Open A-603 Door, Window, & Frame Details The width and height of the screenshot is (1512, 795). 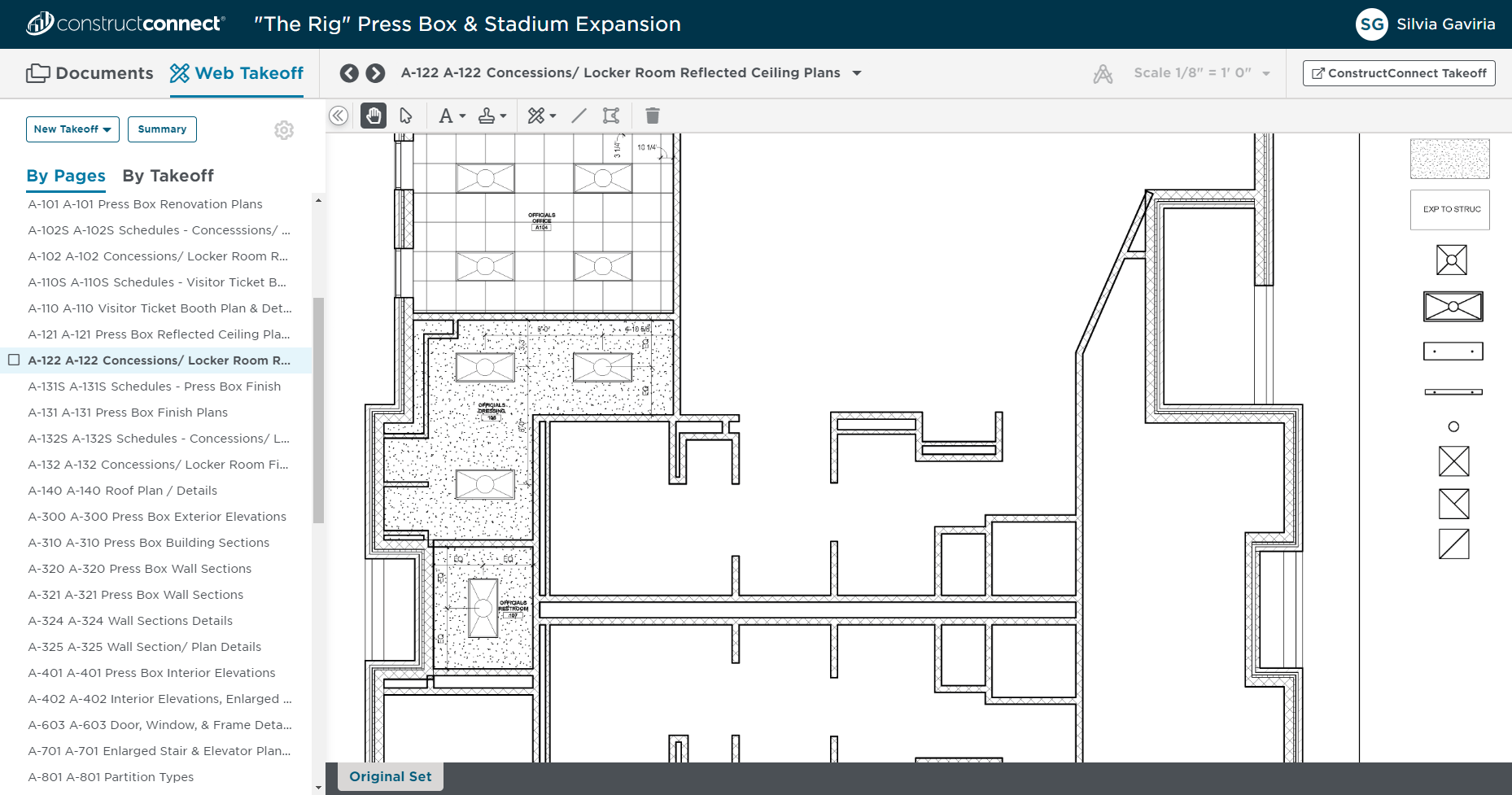coord(160,725)
